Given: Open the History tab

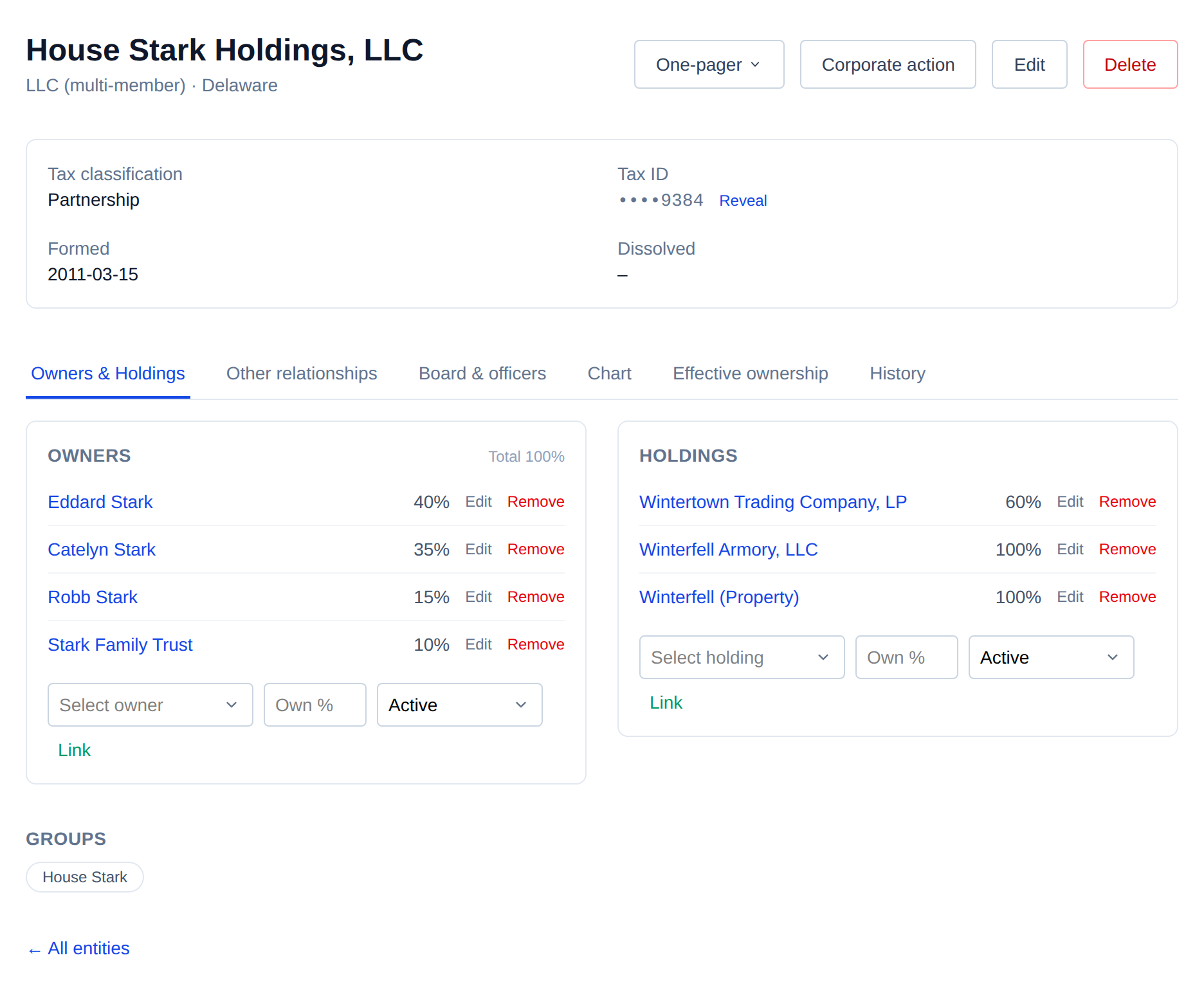Looking at the screenshot, I should [x=897, y=374].
